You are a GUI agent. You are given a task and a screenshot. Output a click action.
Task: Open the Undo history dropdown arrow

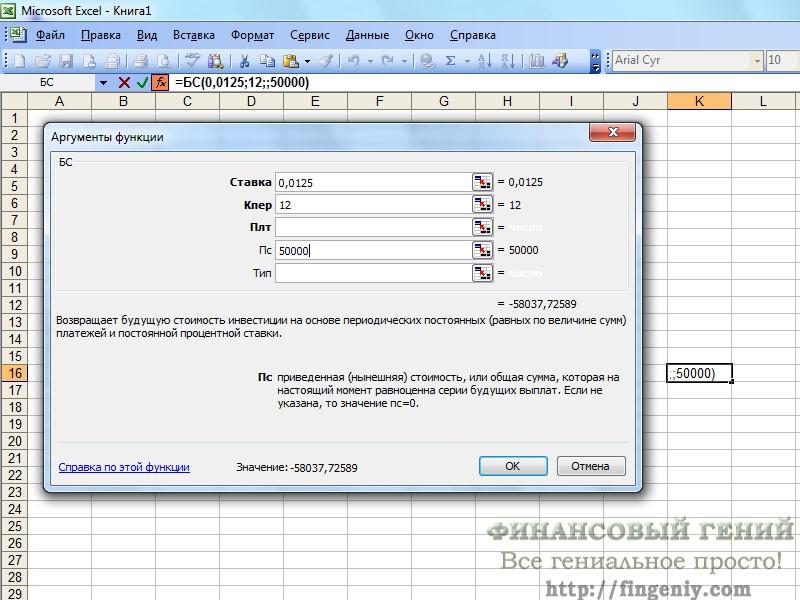pos(370,62)
